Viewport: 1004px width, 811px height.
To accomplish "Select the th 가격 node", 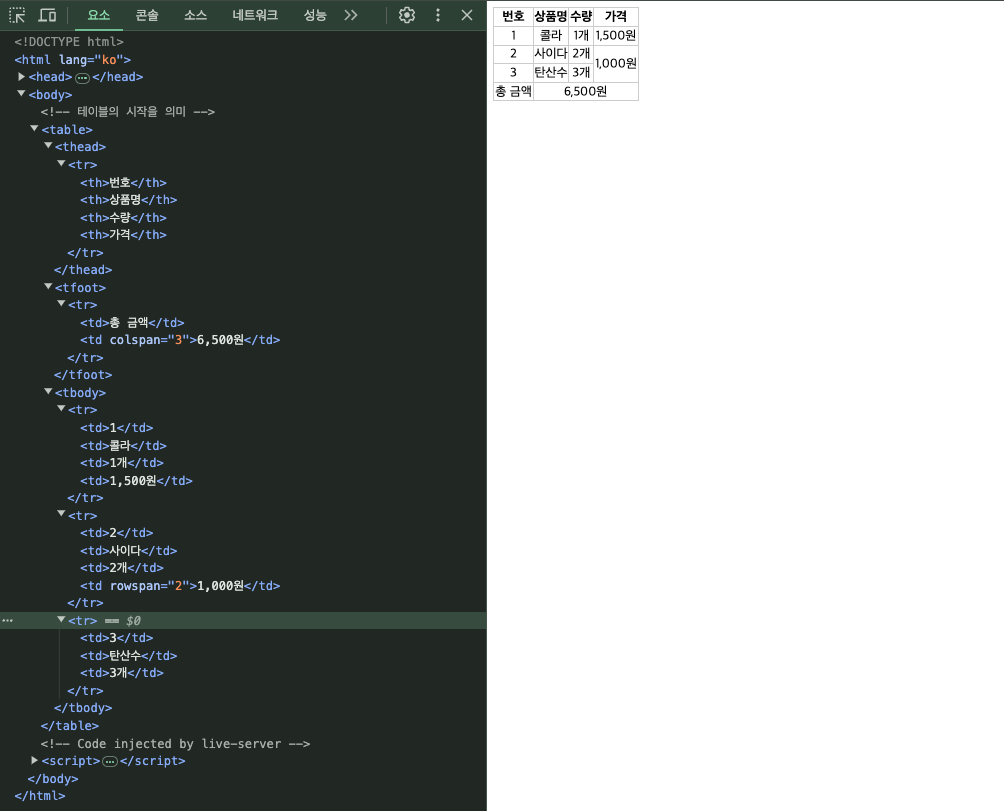I will click(123, 235).
